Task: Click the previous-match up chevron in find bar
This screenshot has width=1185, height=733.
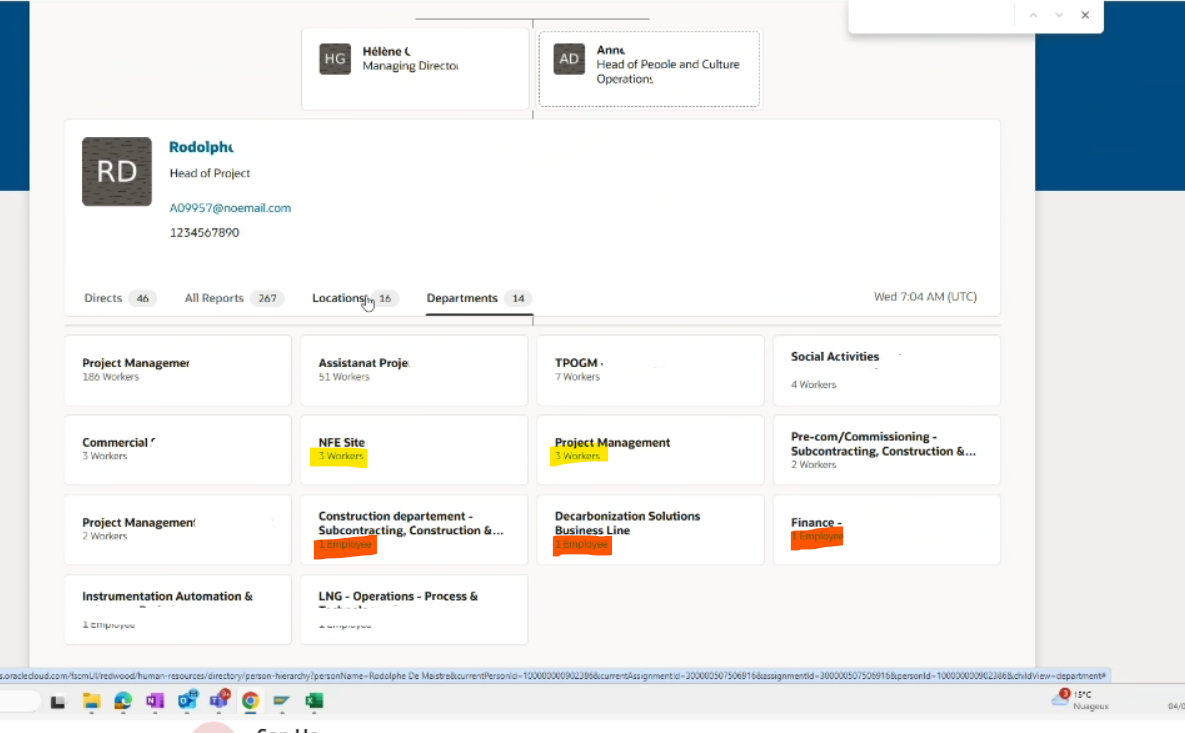Action: pyautogui.click(x=1033, y=16)
